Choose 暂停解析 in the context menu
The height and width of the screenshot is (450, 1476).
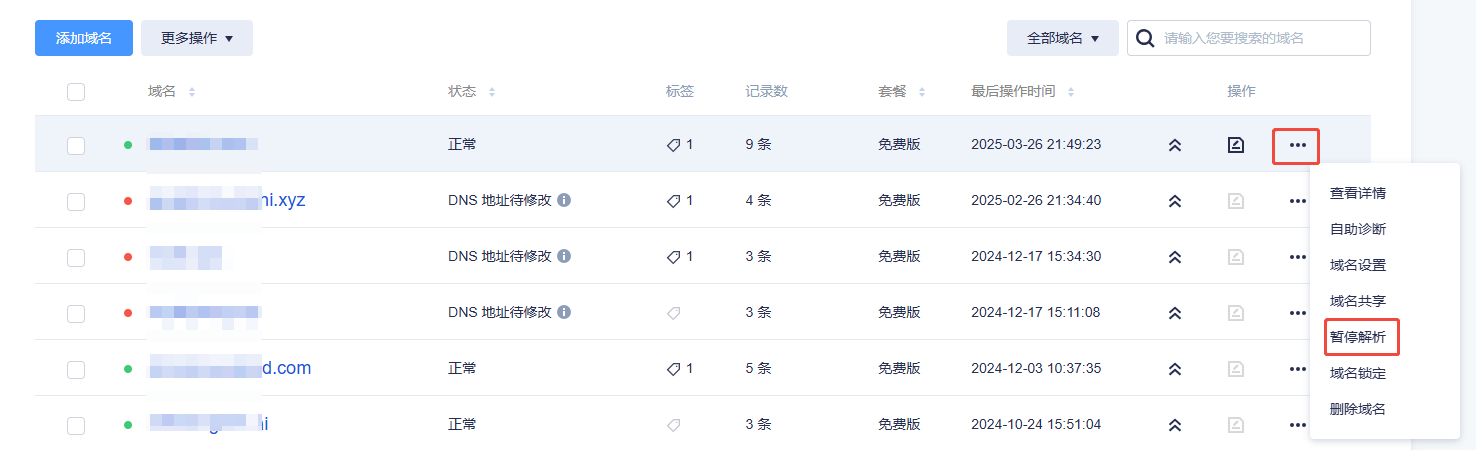pyautogui.click(x=1358, y=337)
